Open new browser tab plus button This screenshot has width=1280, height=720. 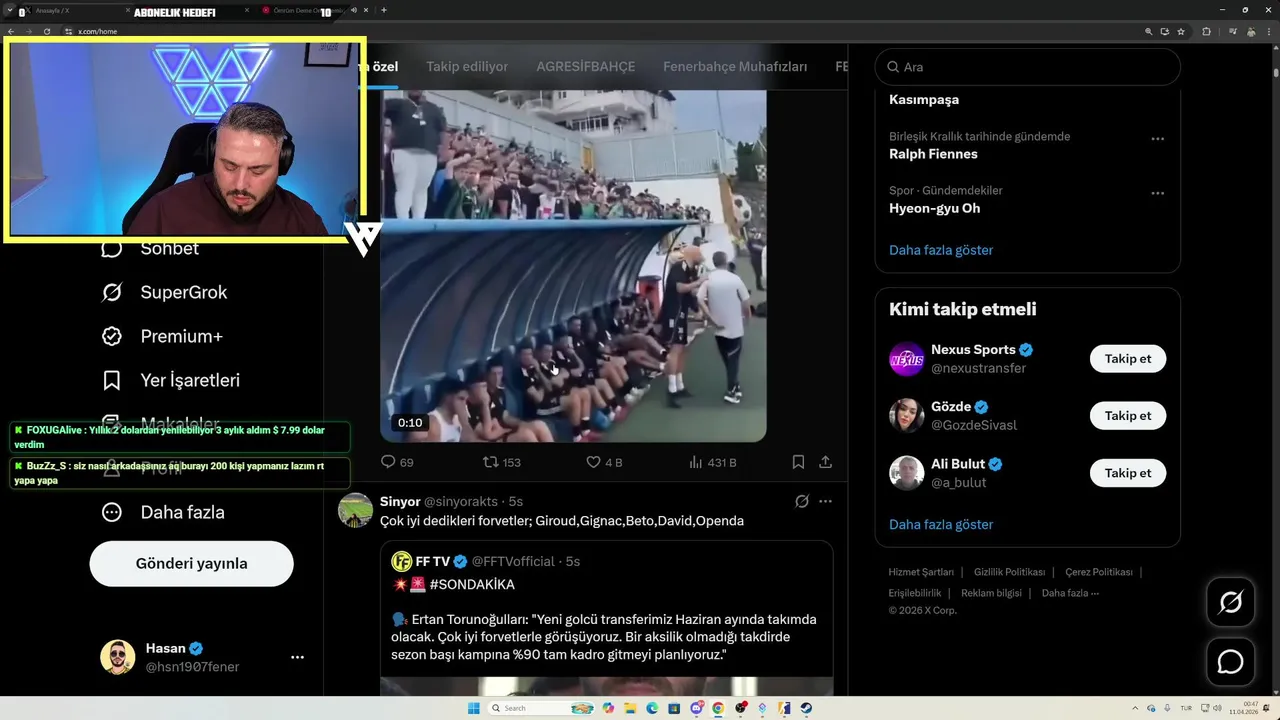pyautogui.click(x=384, y=10)
